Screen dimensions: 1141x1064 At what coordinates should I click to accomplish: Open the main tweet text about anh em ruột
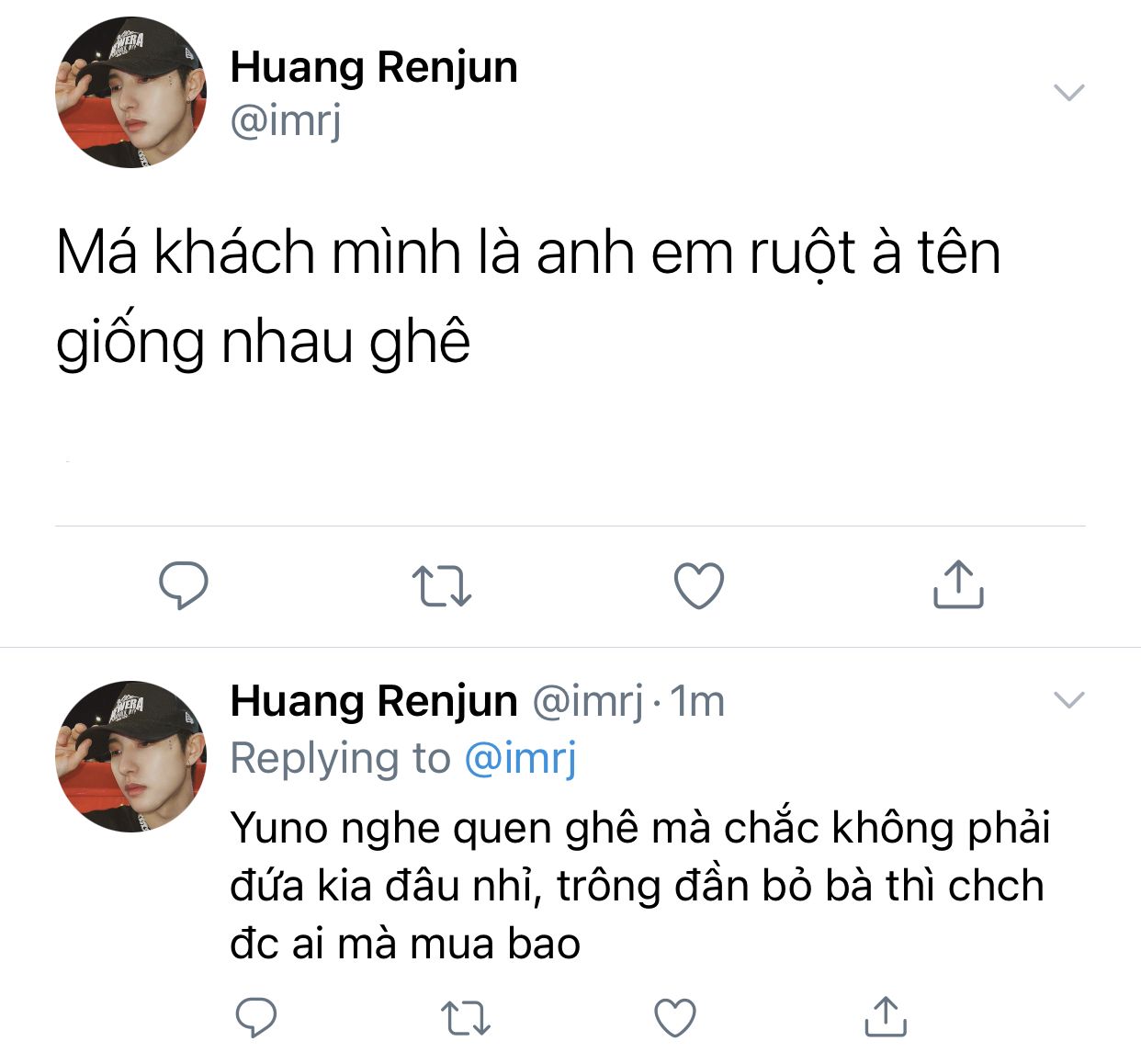coord(528,296)
